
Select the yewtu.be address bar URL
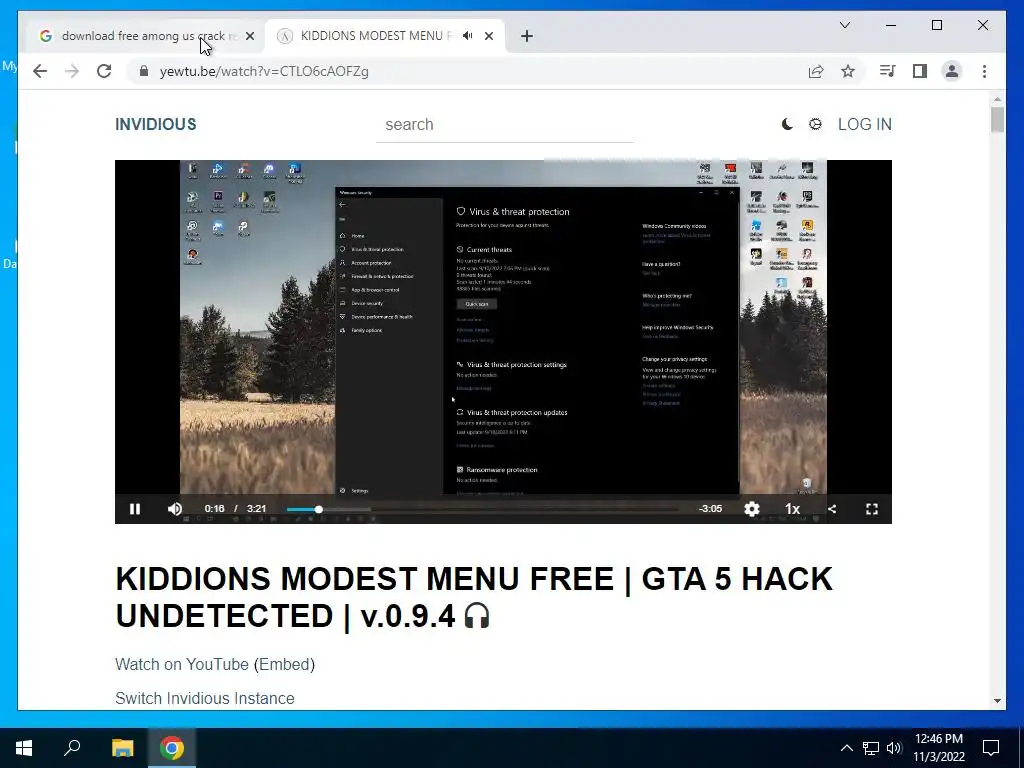(x=264, y=71)
